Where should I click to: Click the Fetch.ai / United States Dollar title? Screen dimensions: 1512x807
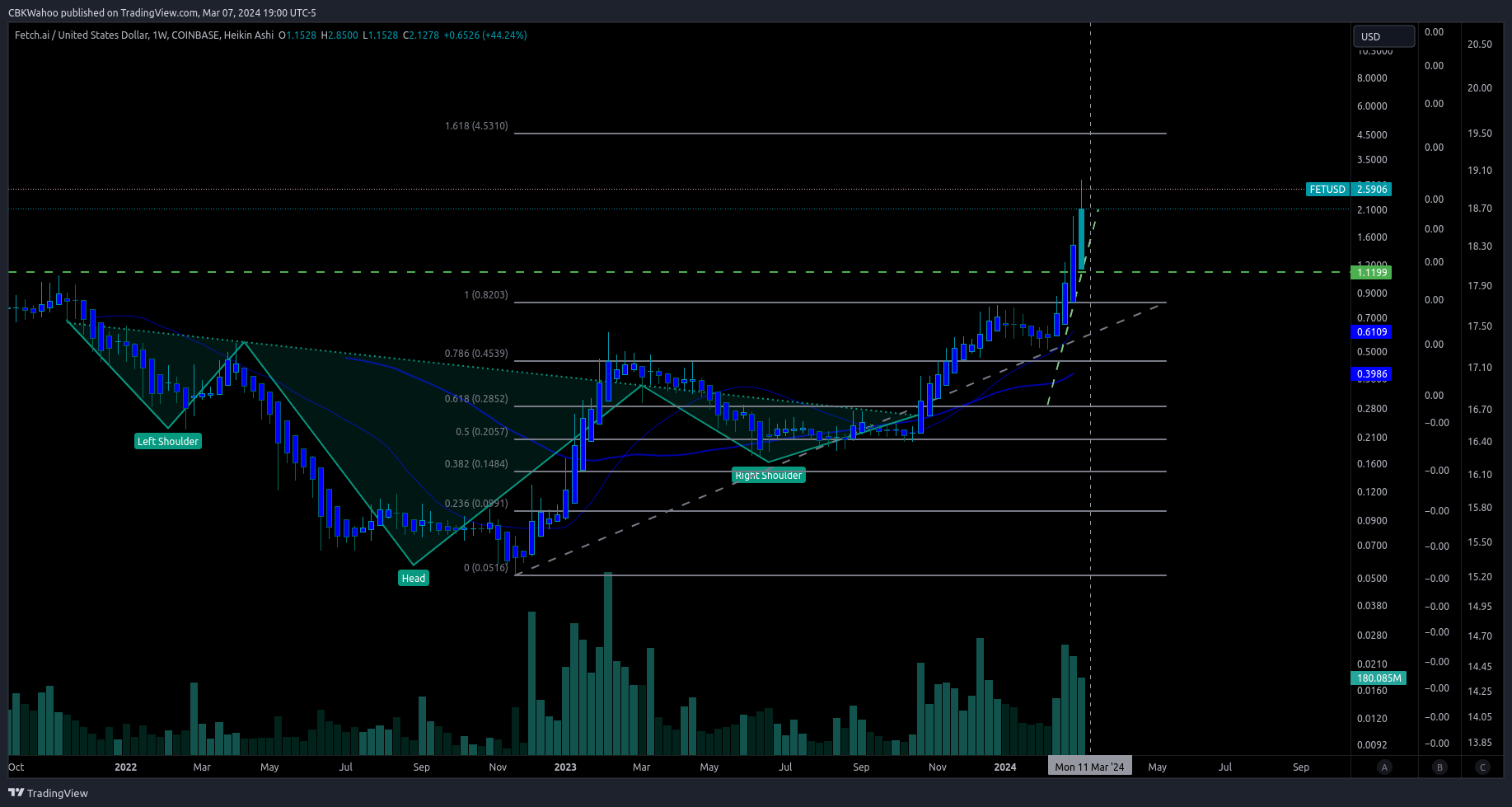pyautogui.click(x=82, y=35)
